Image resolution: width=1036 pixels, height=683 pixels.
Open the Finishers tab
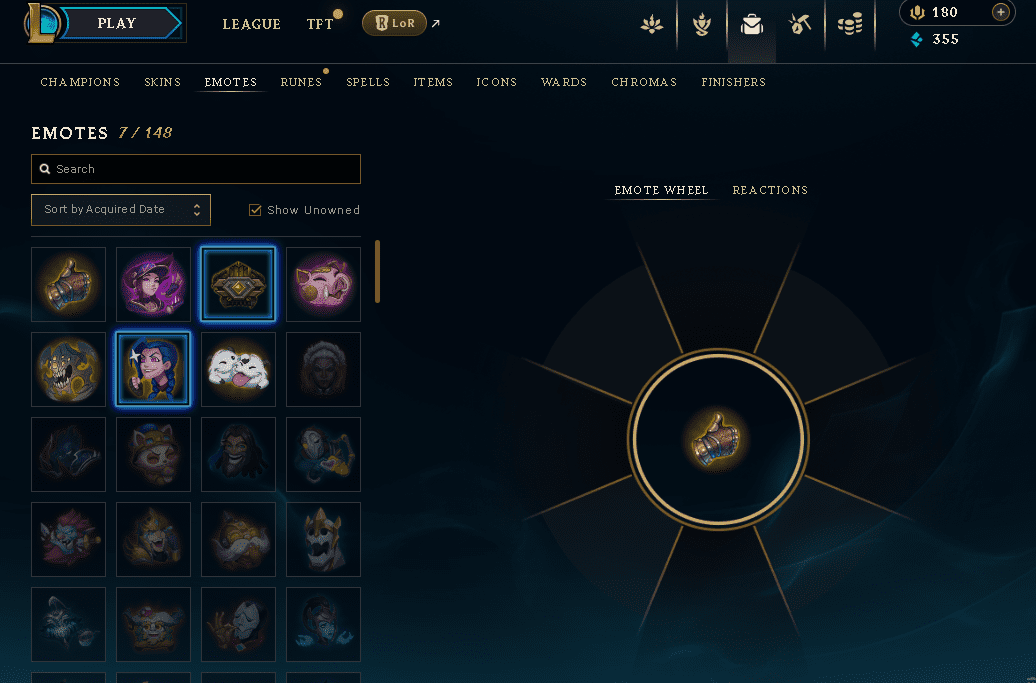point(733,82)
